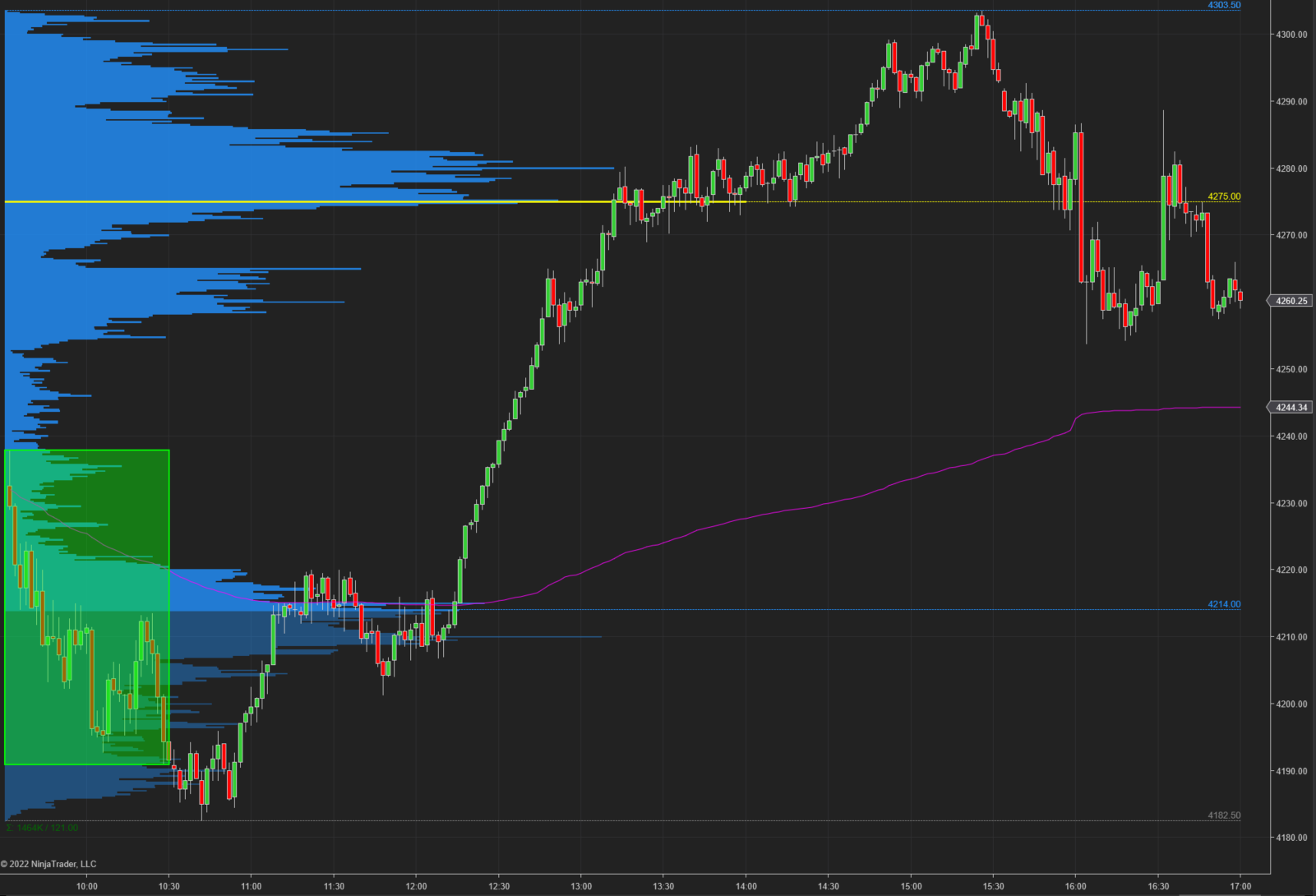The height and width of the screenshot is (896, 1316).
Task: Click the 12:00 time axis label
Action: [x=416, y=886]
